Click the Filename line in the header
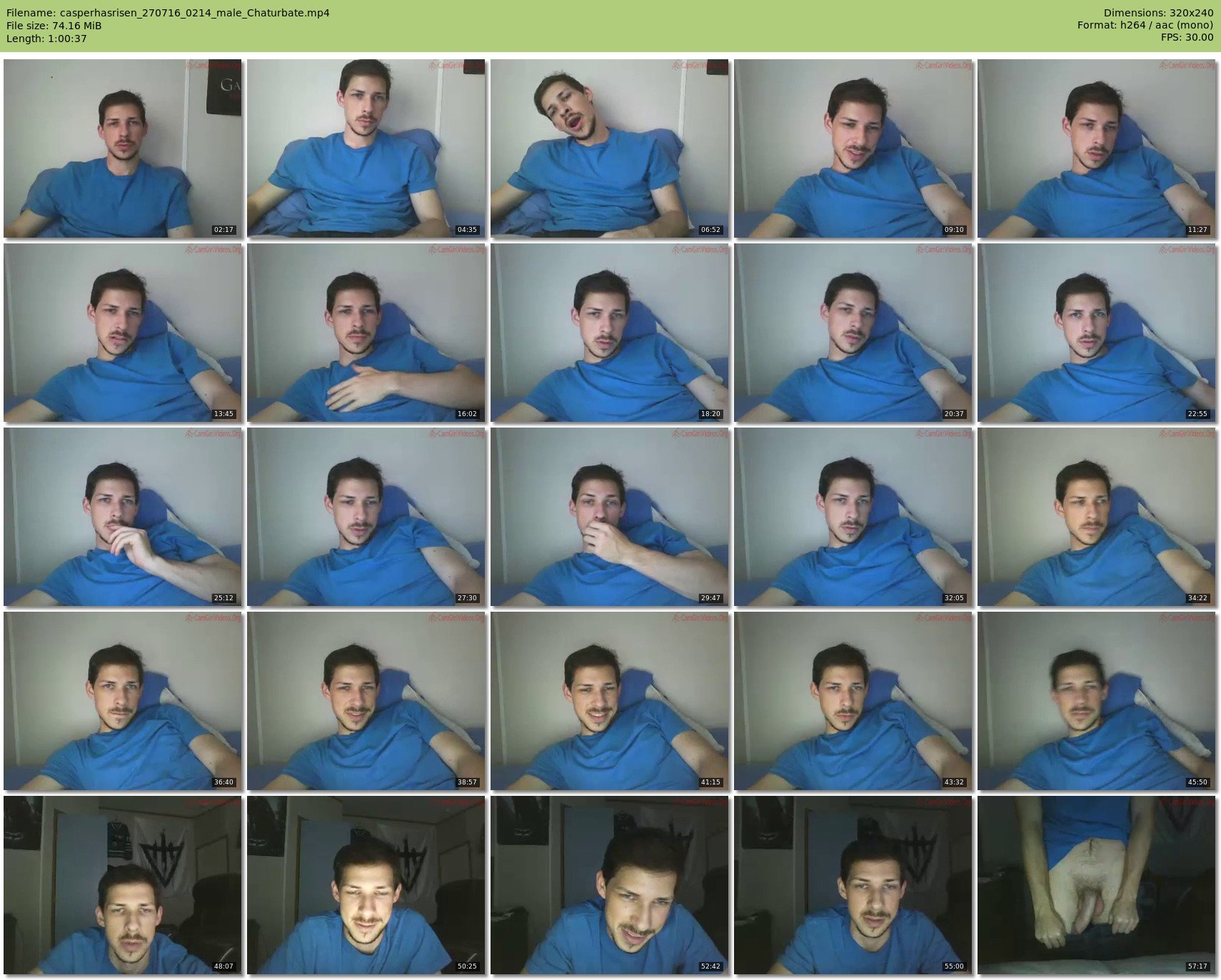This screenshot has width=1221, height=980. pyautogui.click(x=168, y=13)
